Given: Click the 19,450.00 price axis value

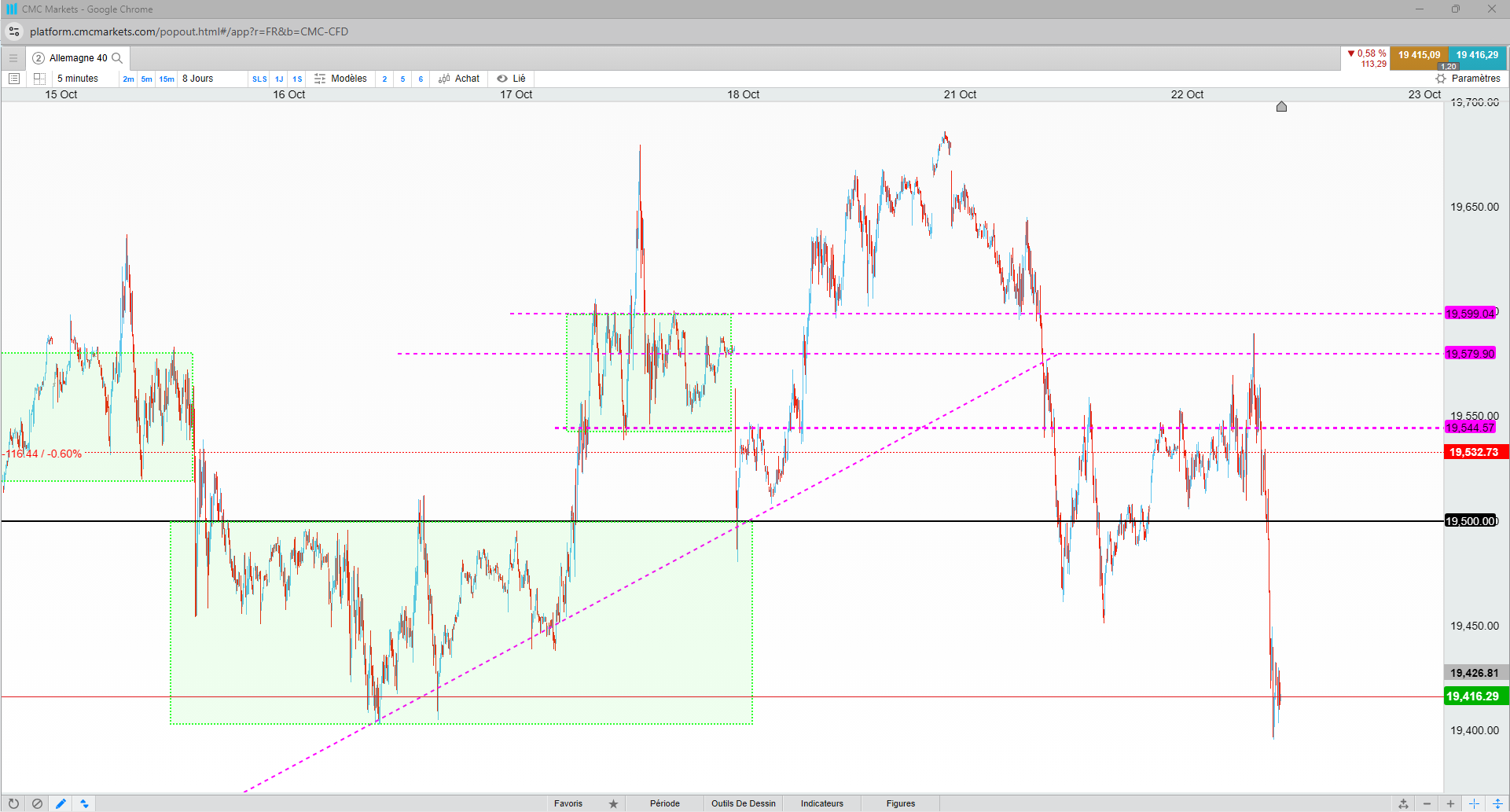Looking at the screenshot, I should tap(1475, 626).
